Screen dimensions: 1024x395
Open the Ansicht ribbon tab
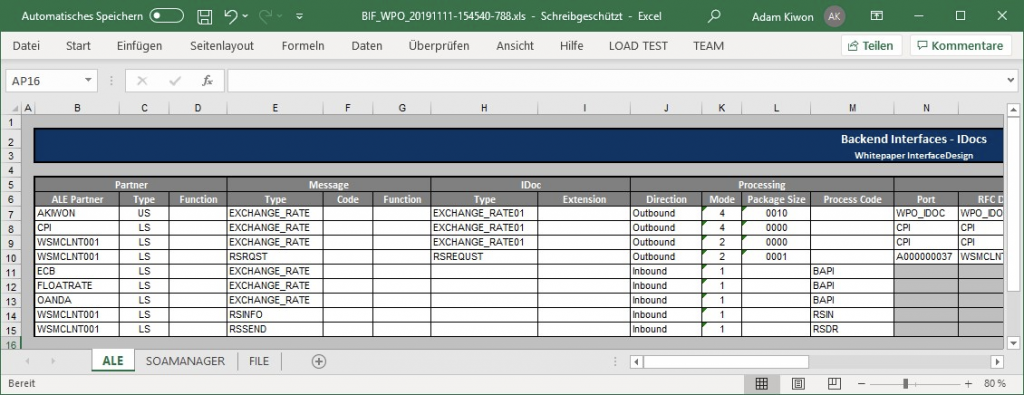coord(515,46)
